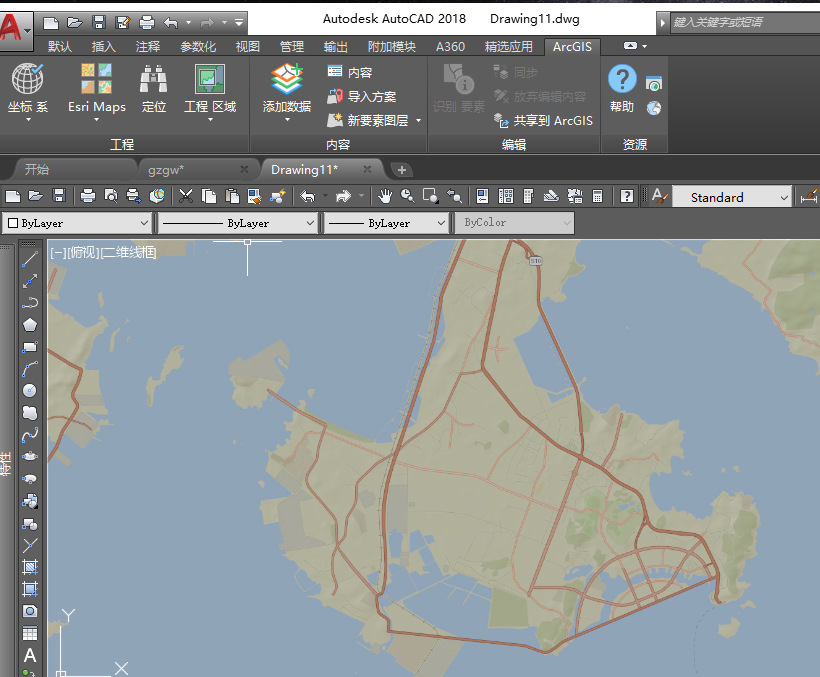Click the Cut scissors icon
This screenshot has height=677, width=820.
pos(186,196)
